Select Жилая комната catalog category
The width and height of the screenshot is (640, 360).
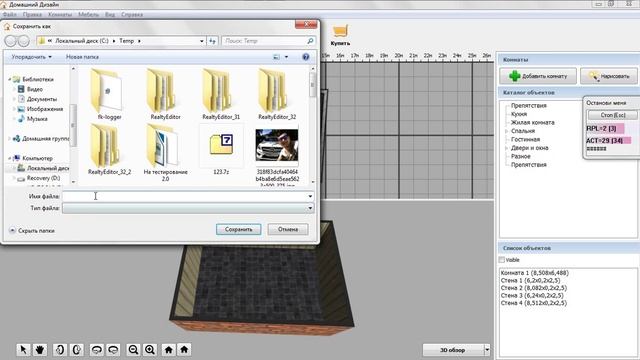[533, 122]
